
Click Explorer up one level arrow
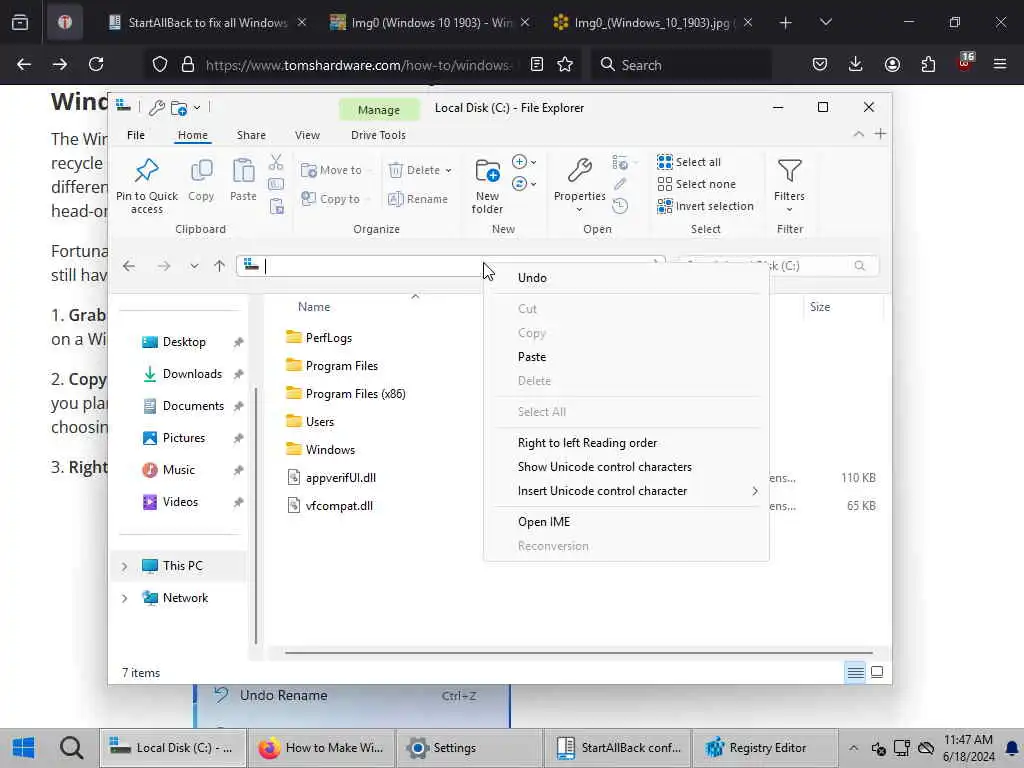pos(219,266)
